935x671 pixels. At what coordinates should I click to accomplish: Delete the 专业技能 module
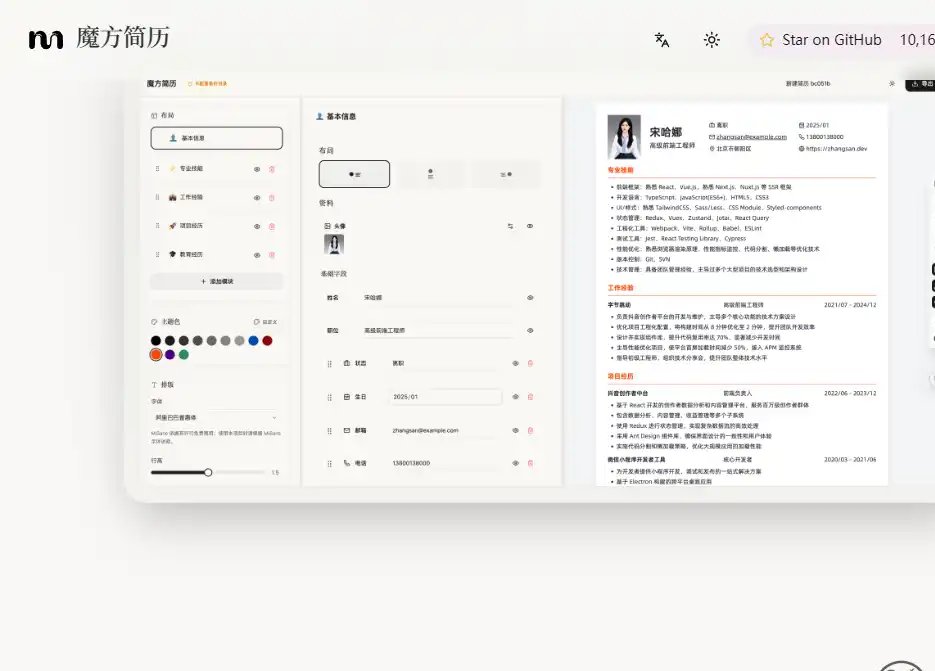(x=272, y=169)
